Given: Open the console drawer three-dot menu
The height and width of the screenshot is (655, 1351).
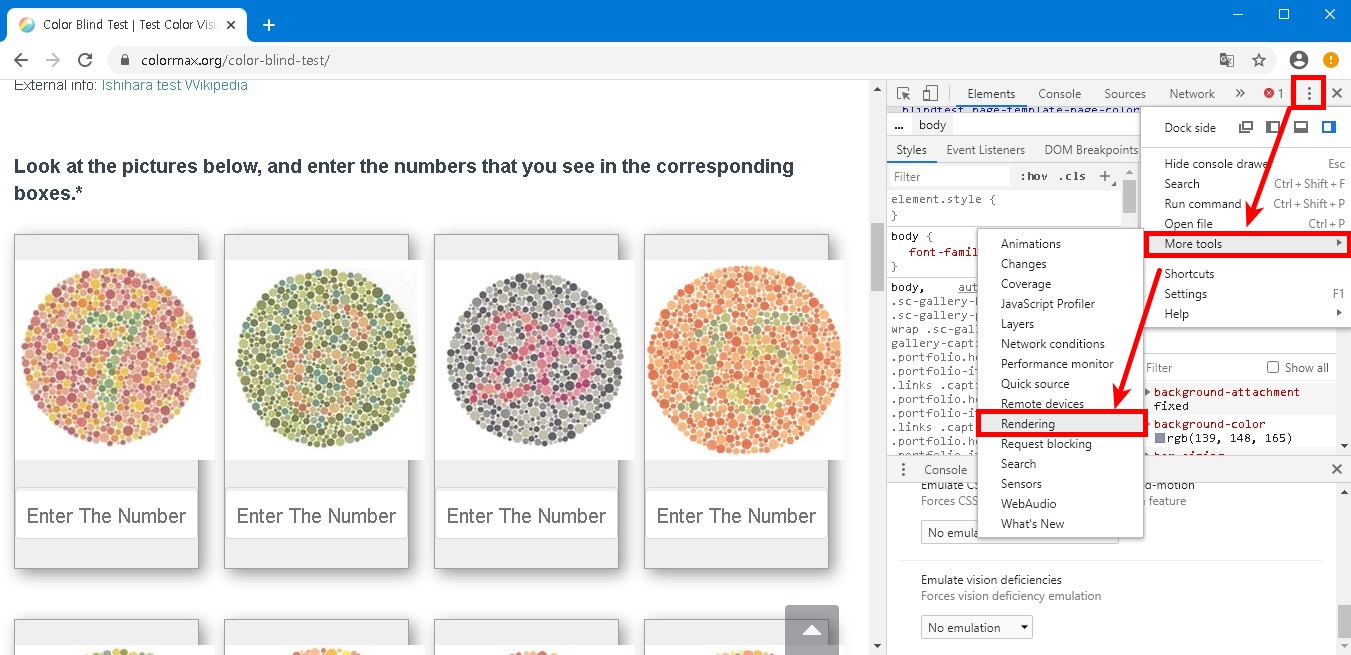Looking at the screenshot, I should point(904,469).
